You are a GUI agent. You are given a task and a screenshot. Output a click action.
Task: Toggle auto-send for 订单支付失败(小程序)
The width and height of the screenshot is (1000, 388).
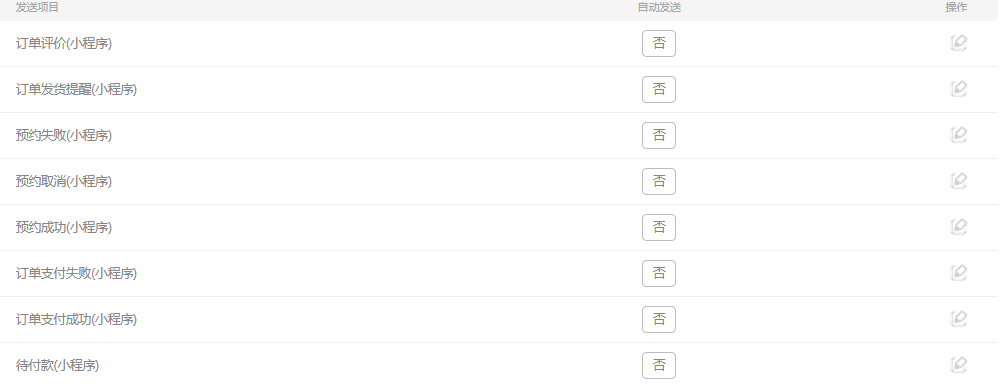coord(659,273)
